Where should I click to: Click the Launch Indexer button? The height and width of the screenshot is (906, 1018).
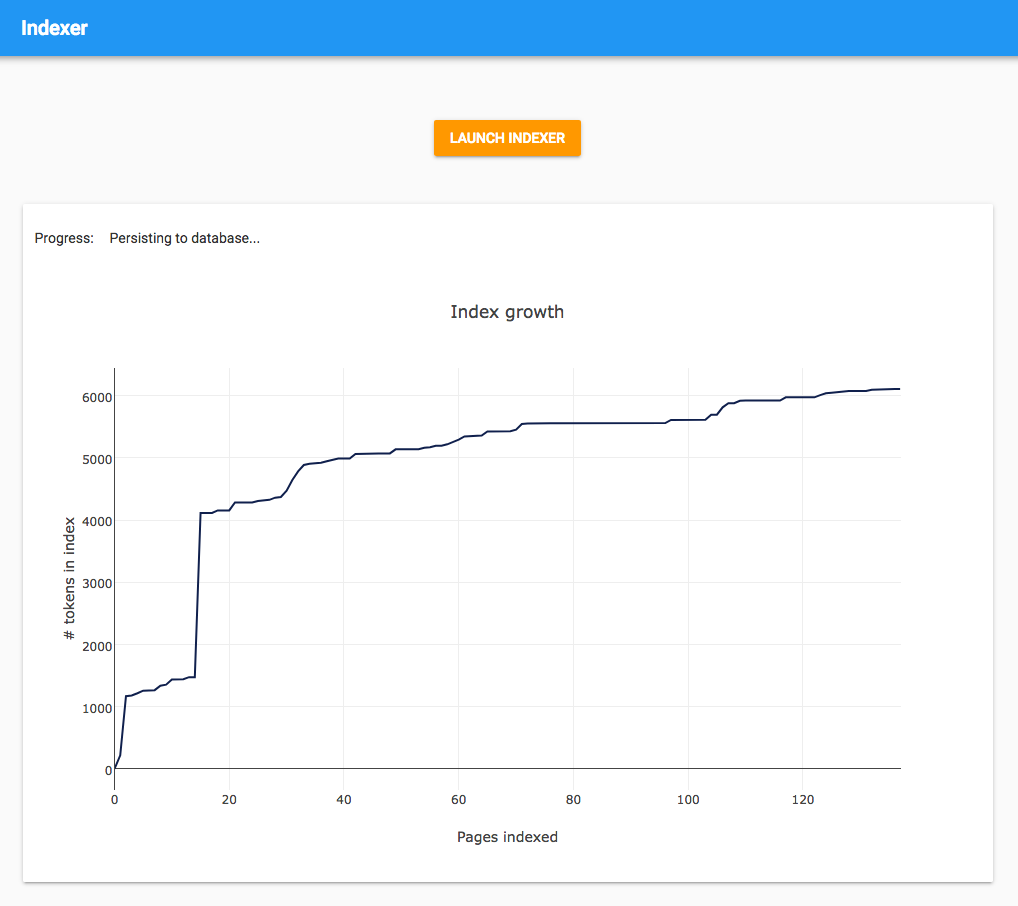coord(507,138)
